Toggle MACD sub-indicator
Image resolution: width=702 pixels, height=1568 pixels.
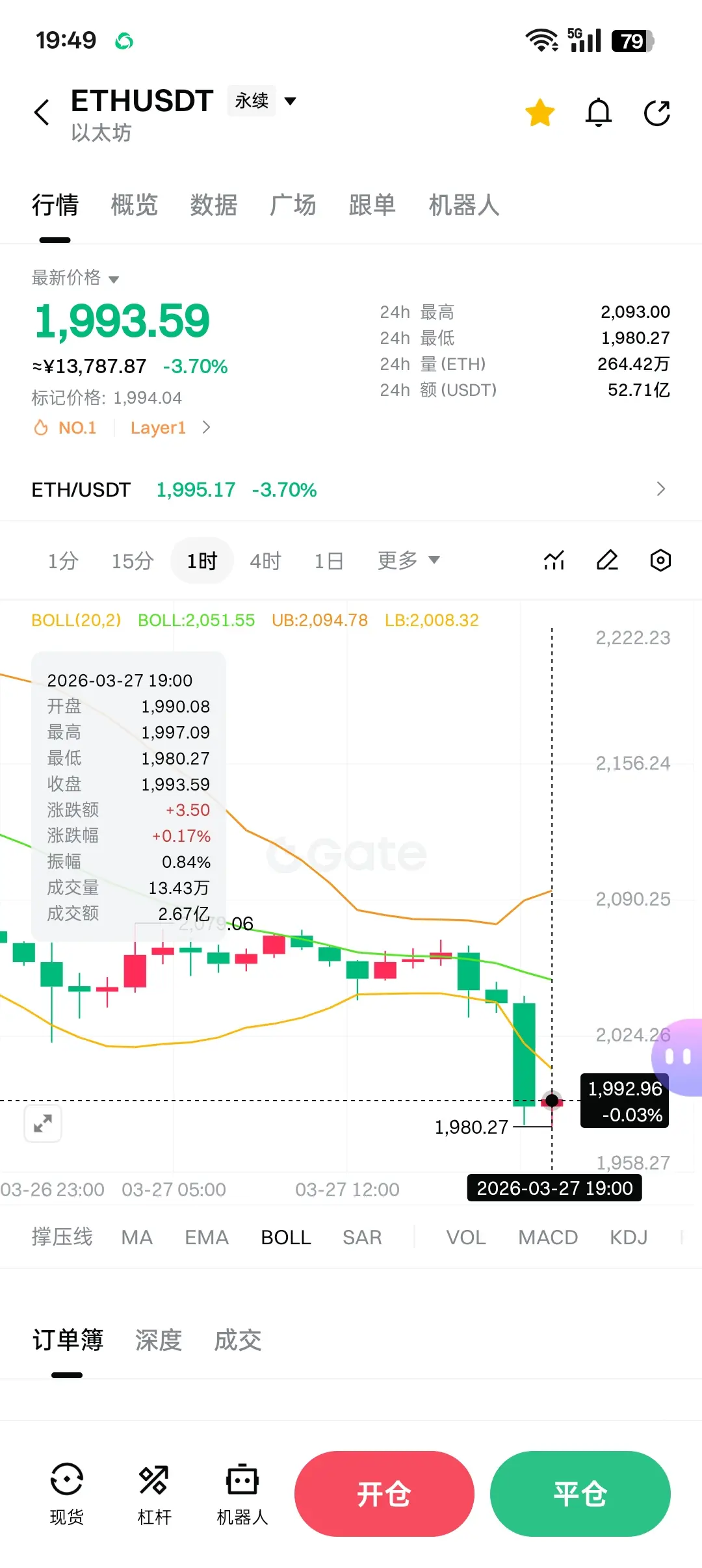pos(548,1237)
